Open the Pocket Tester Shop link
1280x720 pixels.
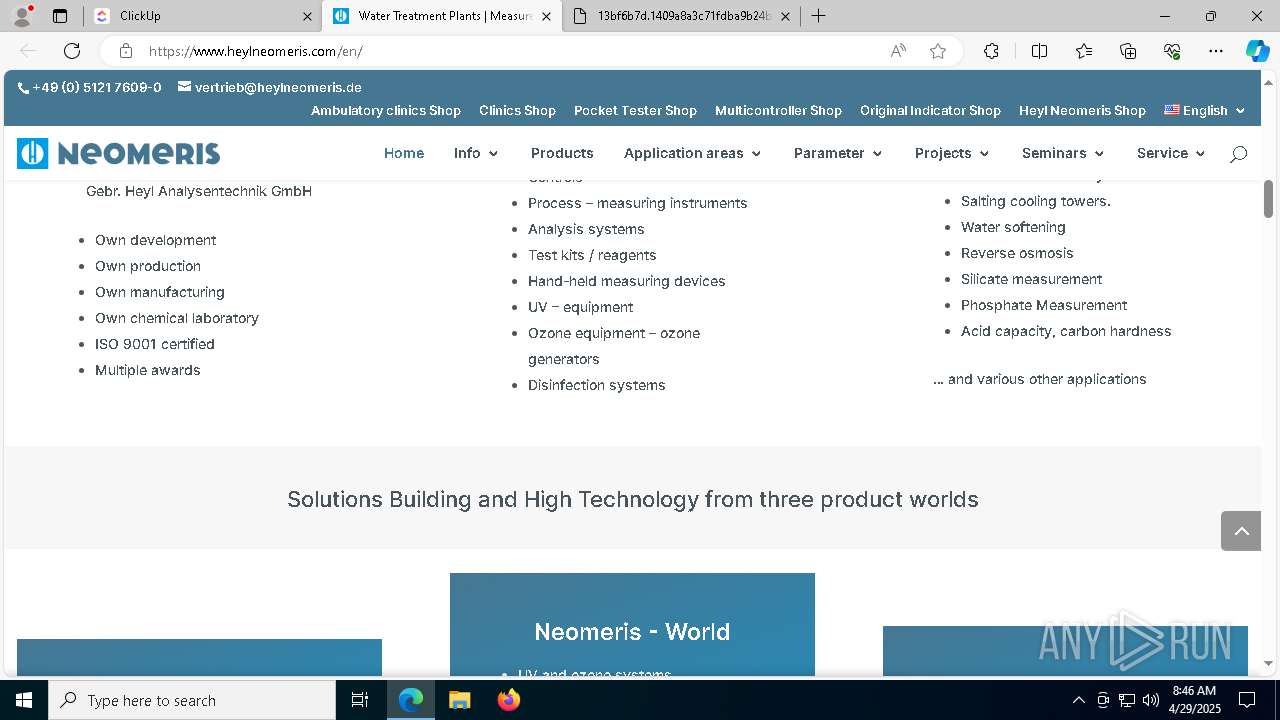pyautogui.click(x=635, y=111)
